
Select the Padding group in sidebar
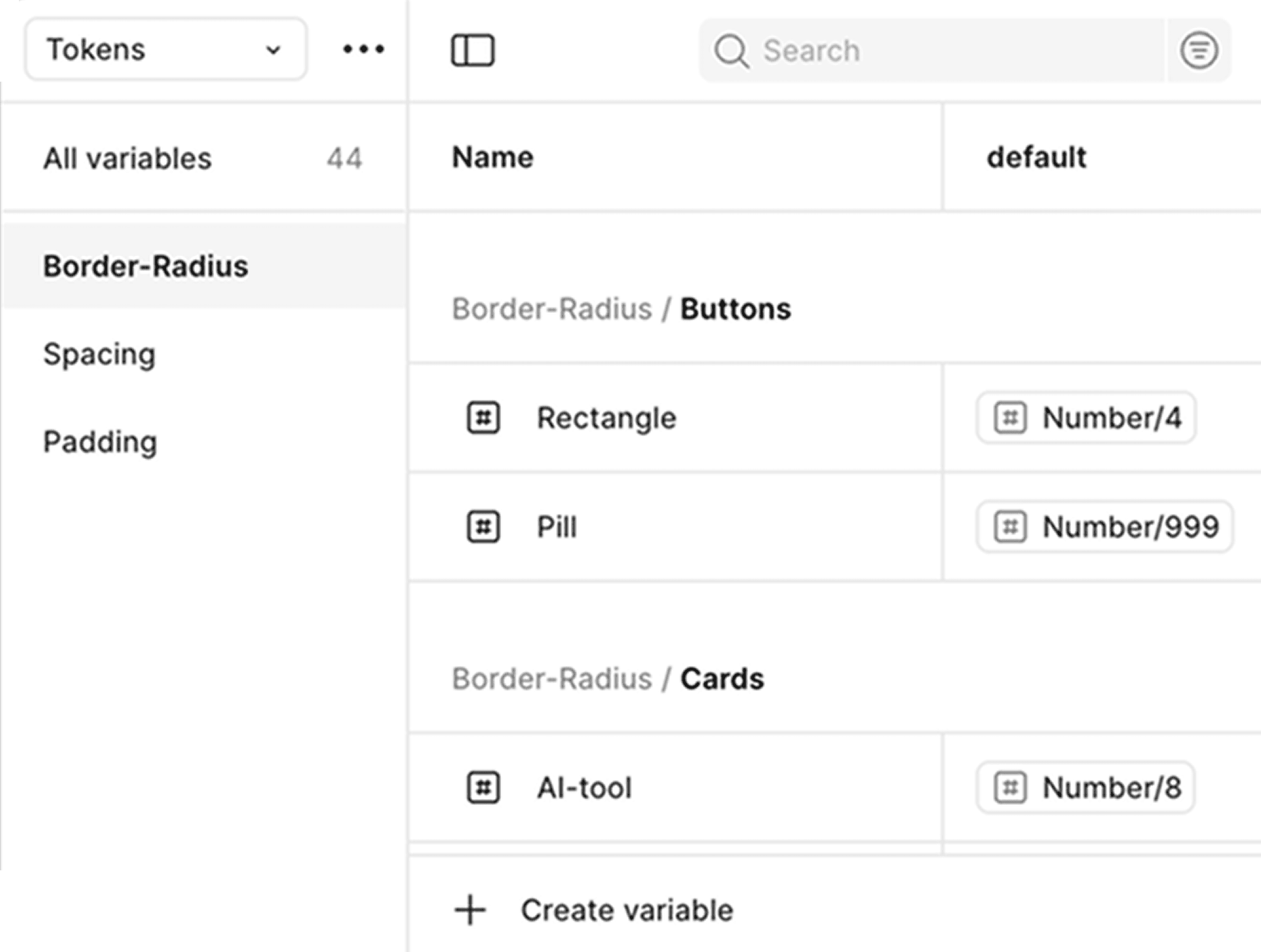coord(100,442)
